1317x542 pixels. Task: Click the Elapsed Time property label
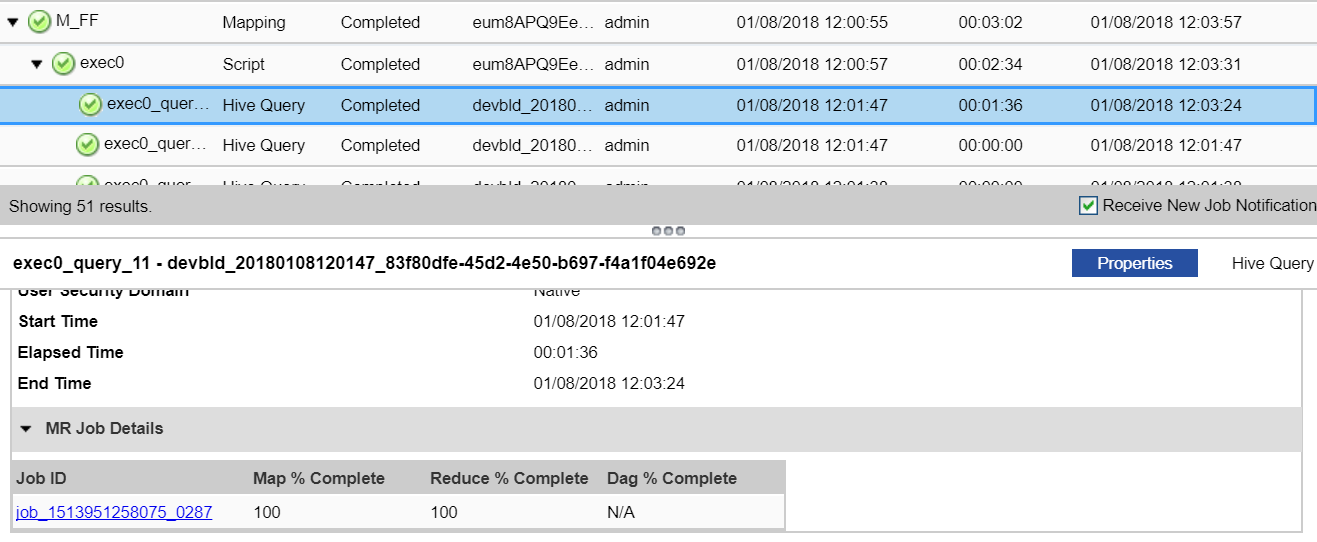pyautogui.click(x=71, y=352)
